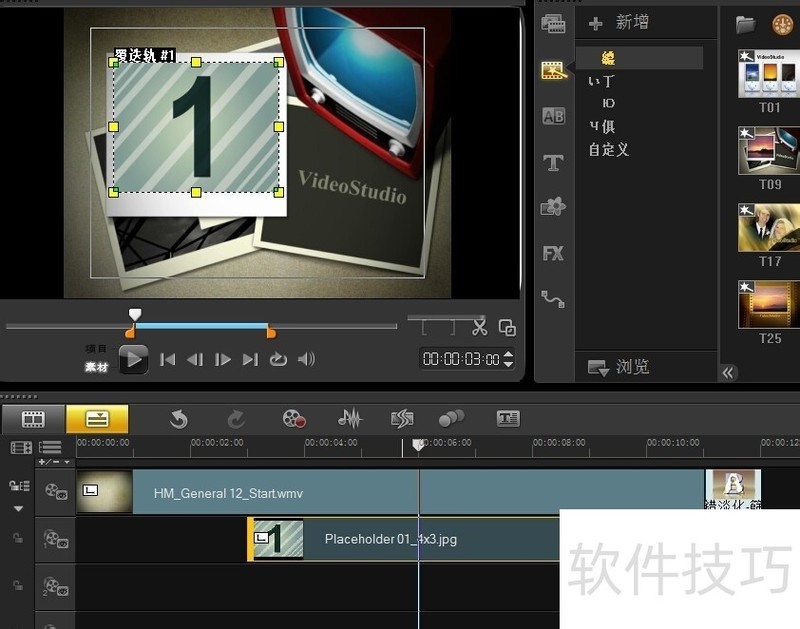
Task: Expand the track list arrow below ripple icon
Action: (18, 508)
